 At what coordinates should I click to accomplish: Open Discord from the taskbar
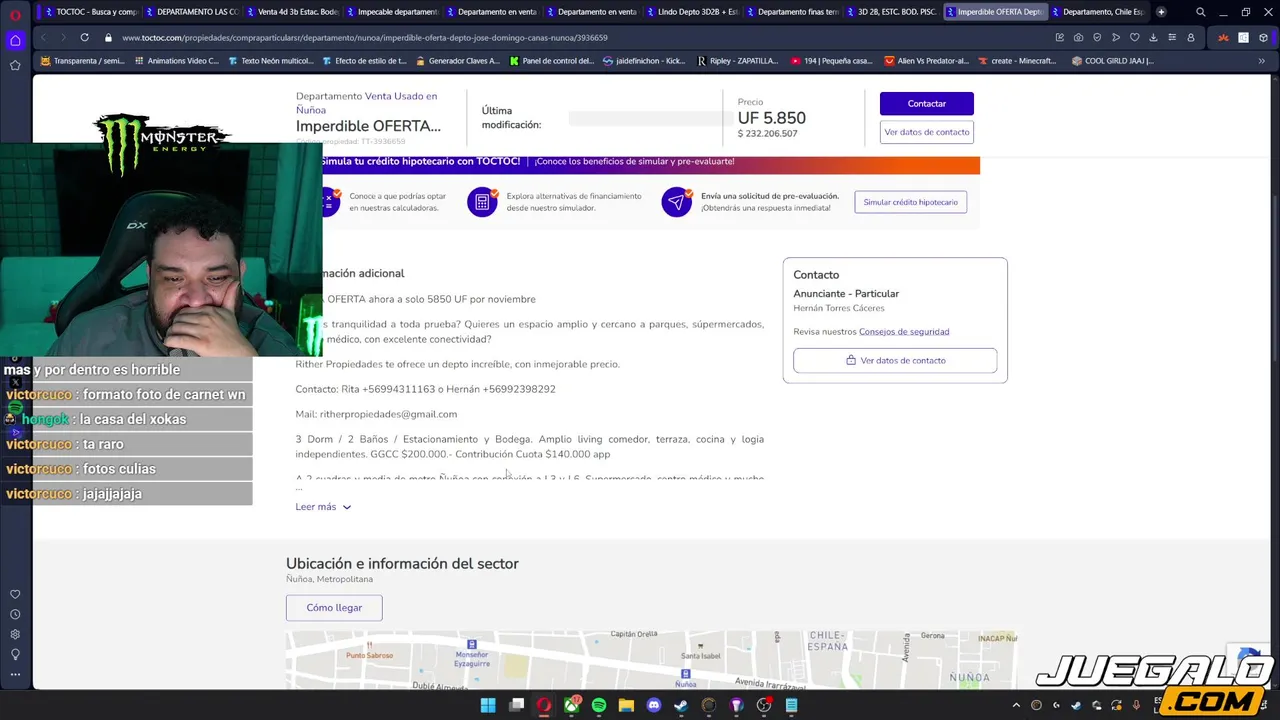(654, 705)
